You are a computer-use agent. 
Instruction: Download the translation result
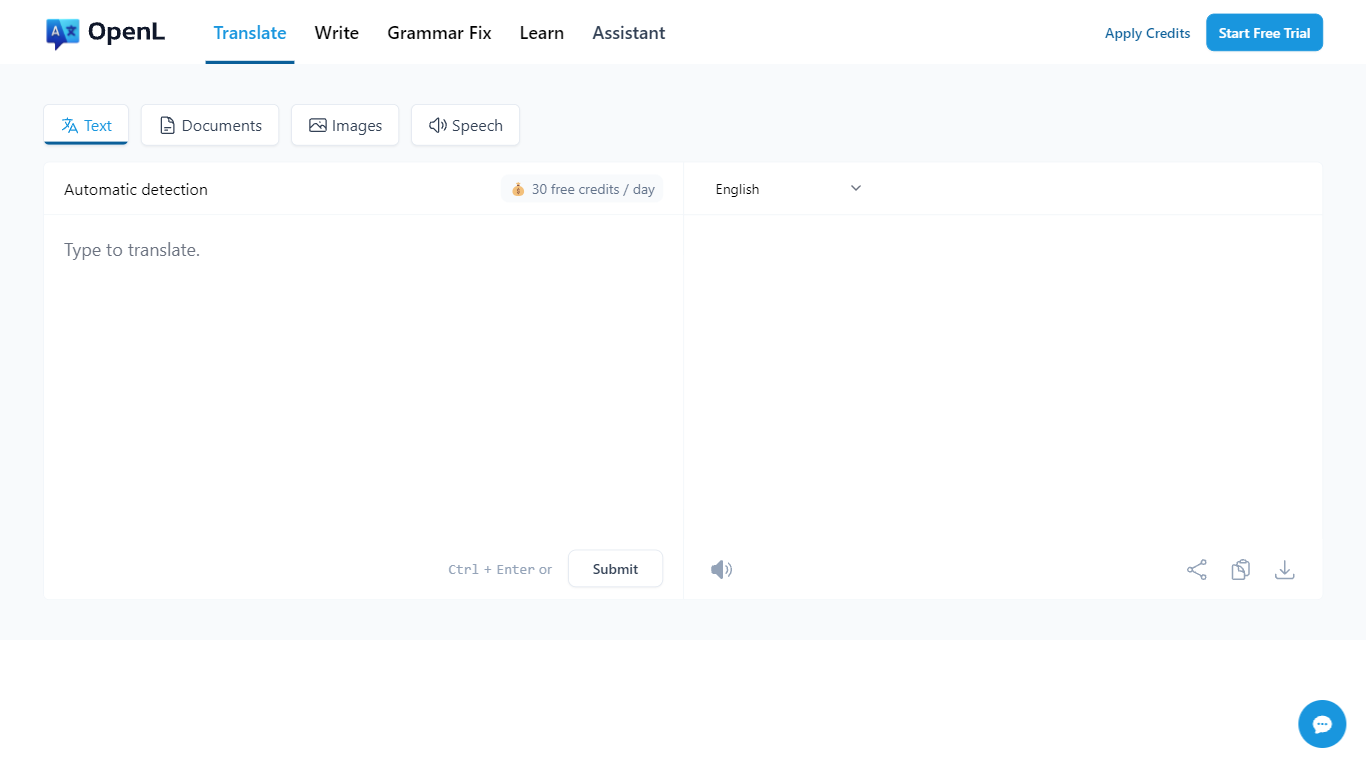point(1284,570)
